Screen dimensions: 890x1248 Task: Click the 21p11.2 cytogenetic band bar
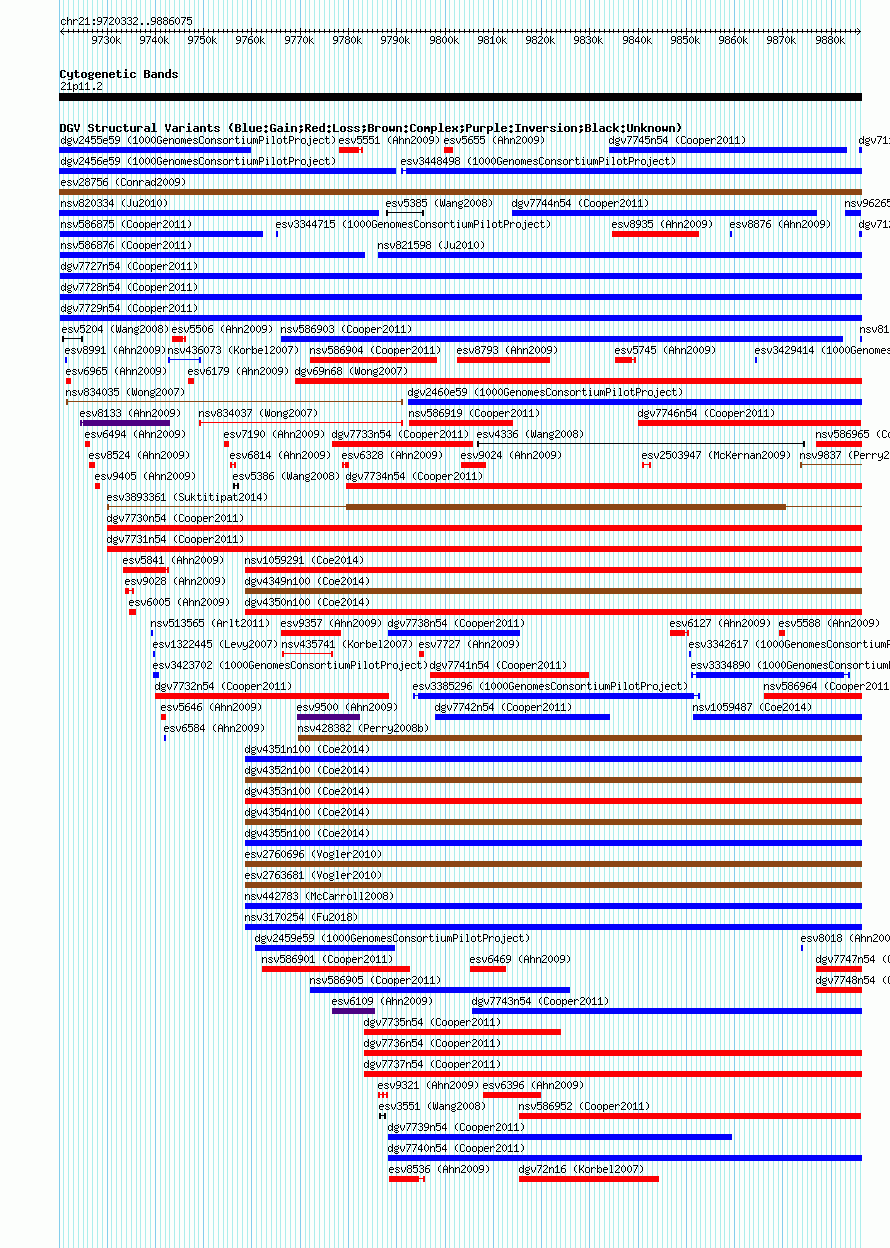pos(461,97)
